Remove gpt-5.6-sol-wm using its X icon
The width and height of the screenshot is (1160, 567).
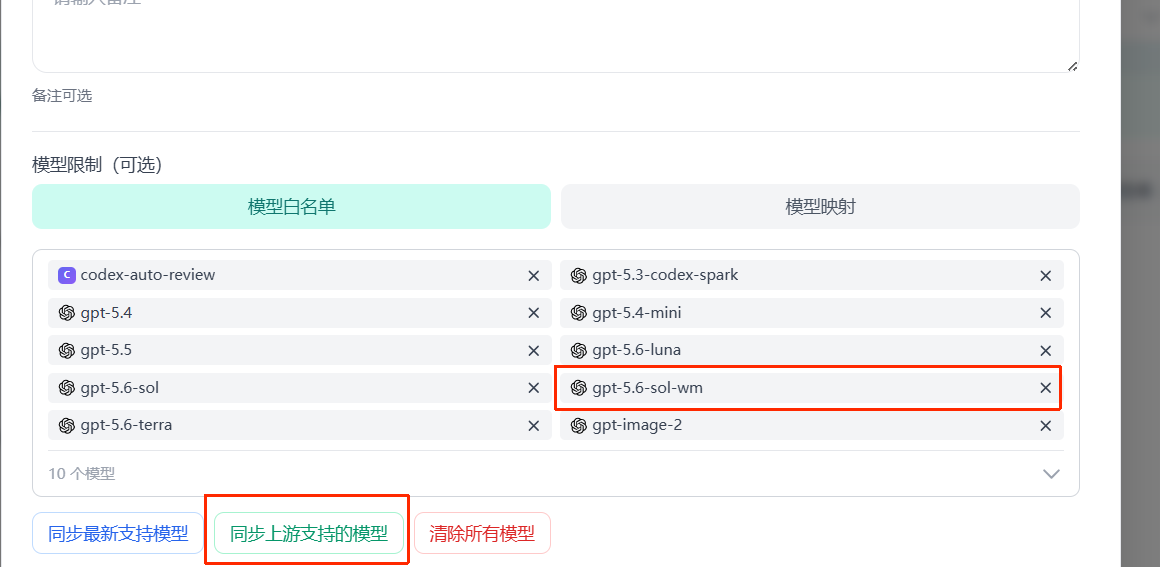coord(1045,388)
